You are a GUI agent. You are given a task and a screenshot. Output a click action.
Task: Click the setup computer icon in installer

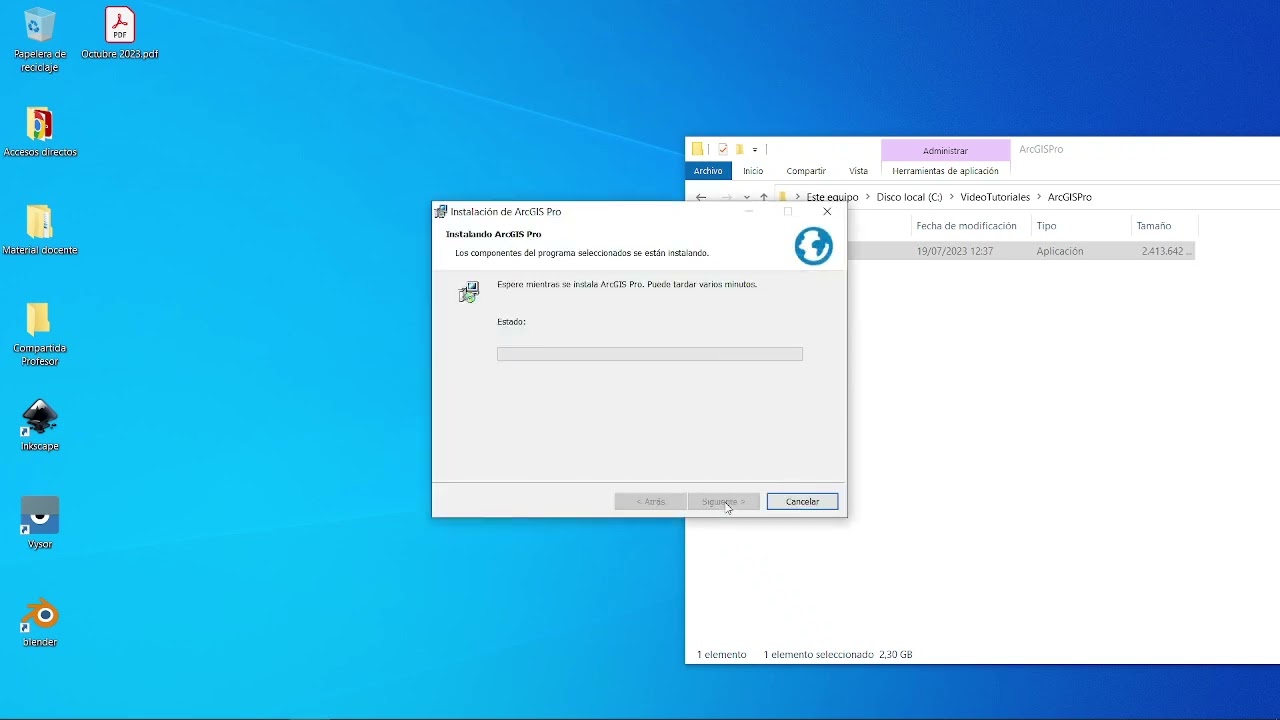coord(468,292)
